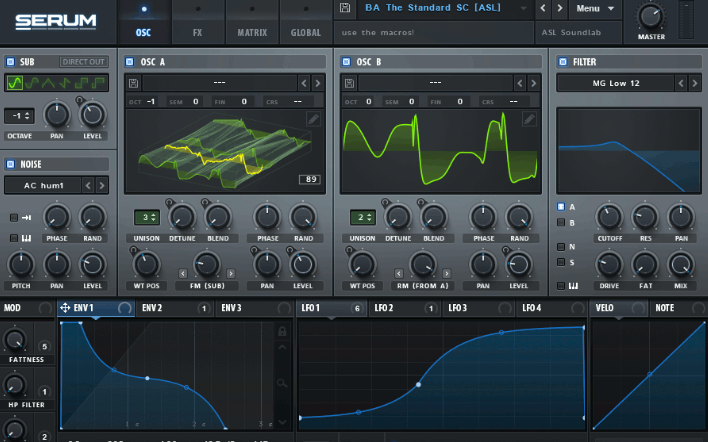Click OSC B wavetable save icon
Screen dimensions: 708x442
(x=349, y=83)
